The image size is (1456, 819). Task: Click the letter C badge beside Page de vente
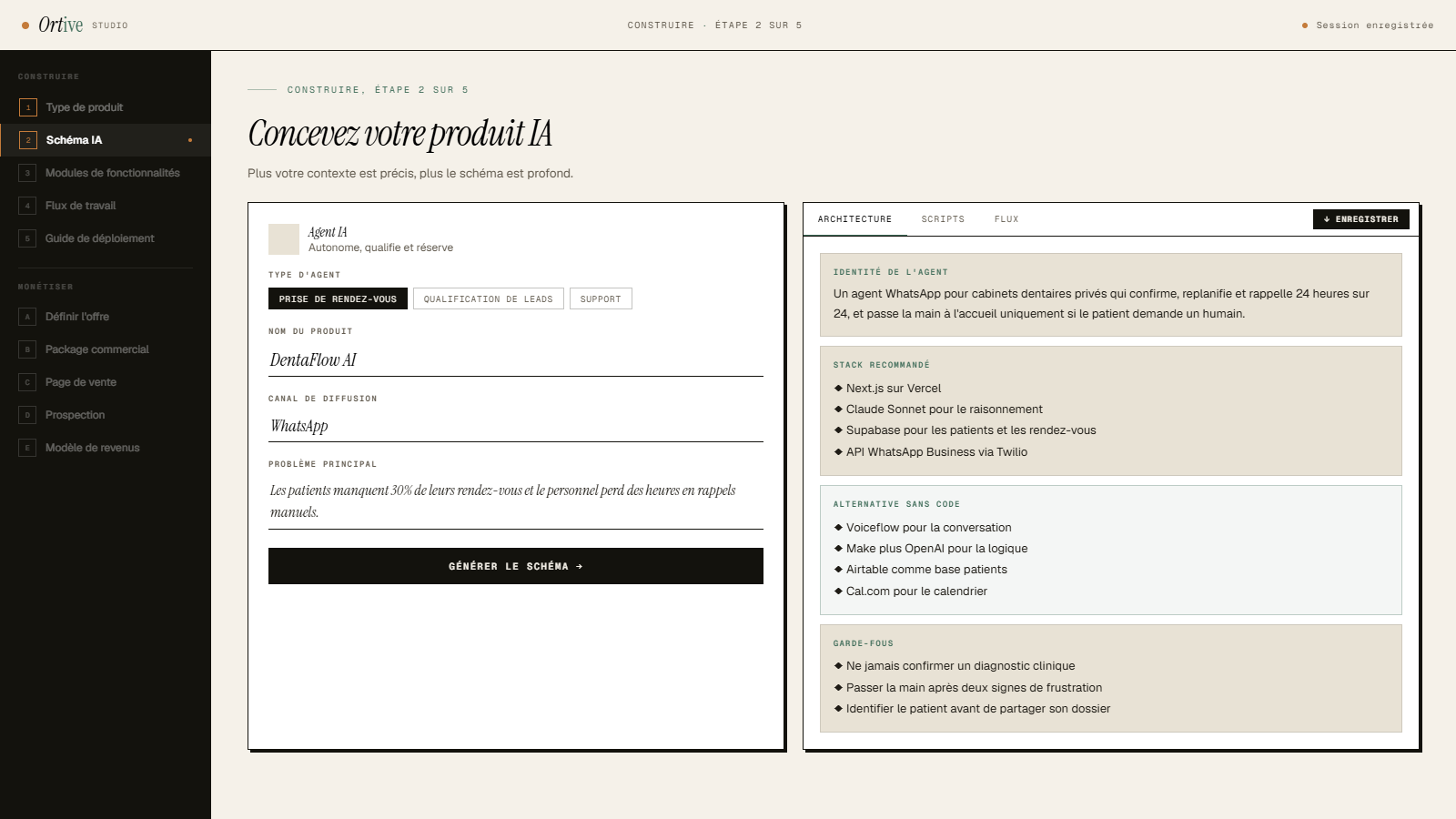click(27, 382)
